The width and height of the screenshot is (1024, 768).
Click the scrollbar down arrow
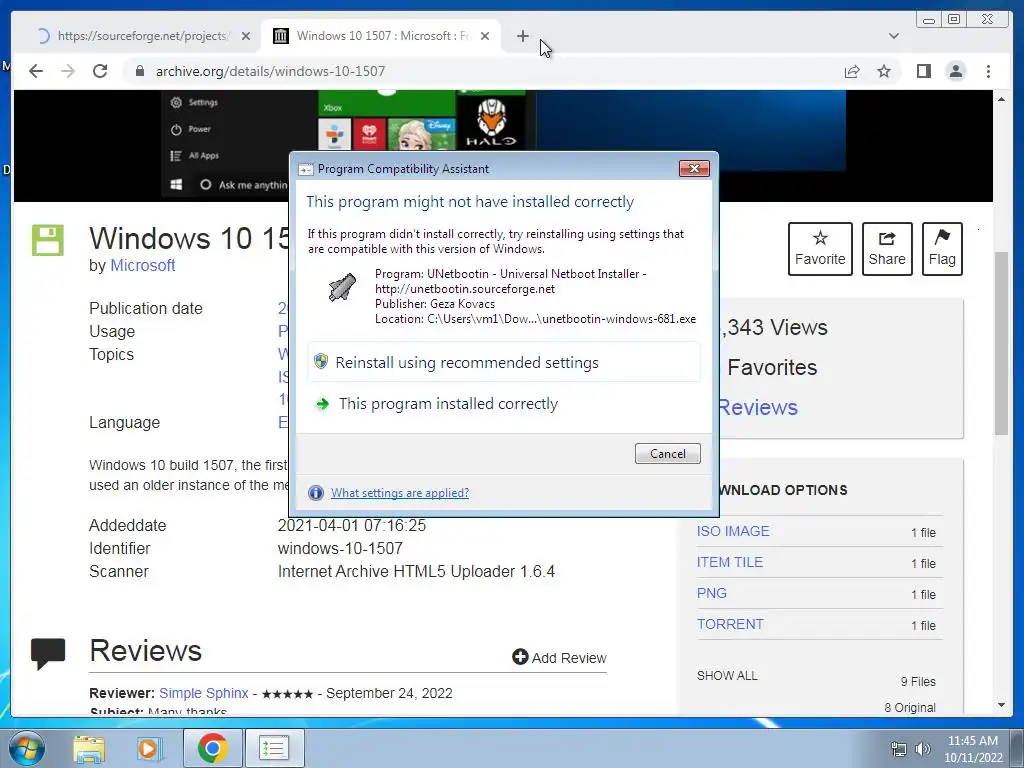click(1001, 705)
